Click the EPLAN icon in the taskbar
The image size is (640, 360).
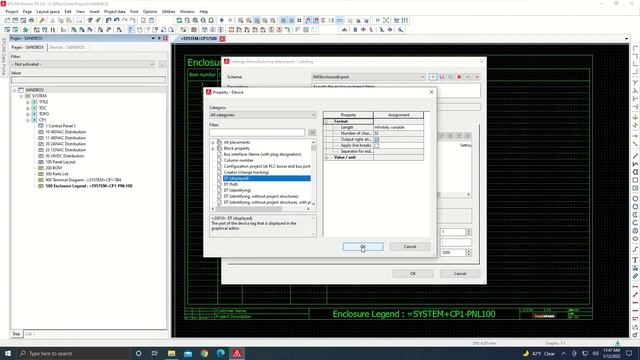point(237,353)
